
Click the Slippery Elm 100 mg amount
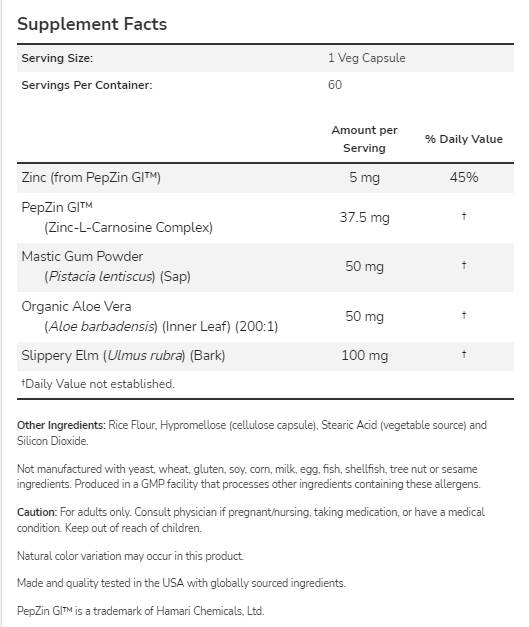[364, 355]
